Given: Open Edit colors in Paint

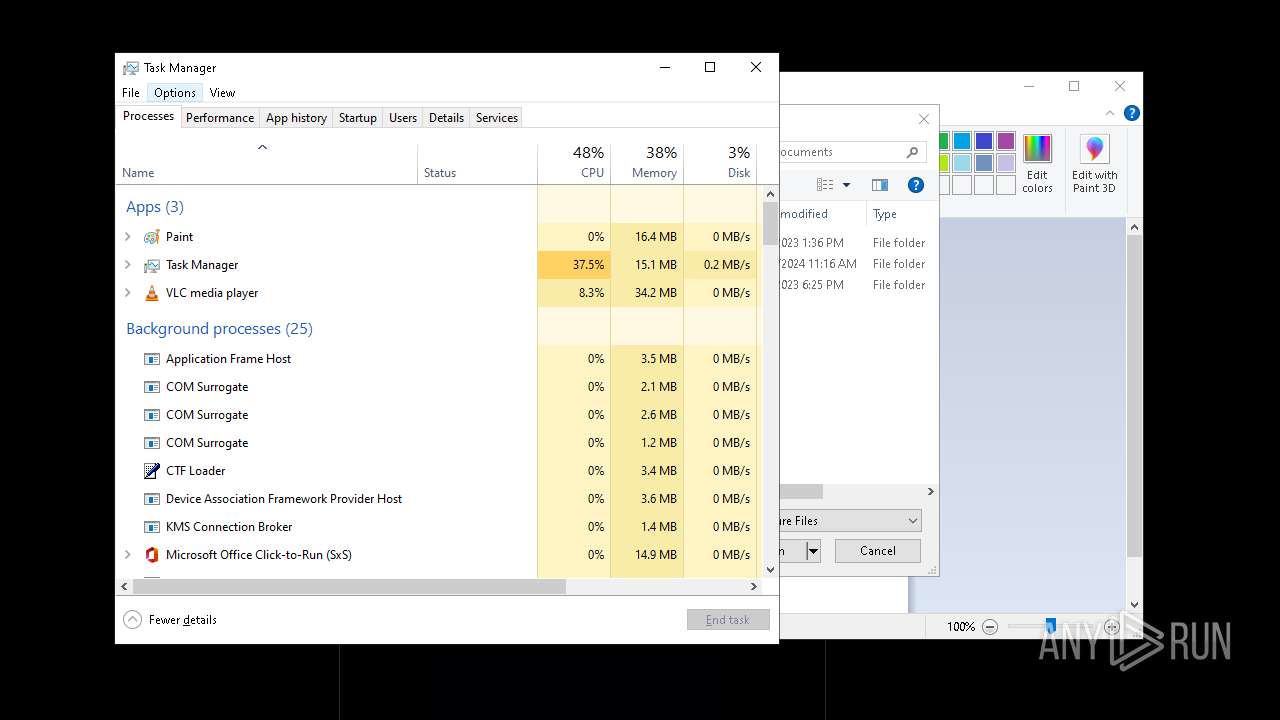Looking at the screenshot, I should pyautogui.click(x=1037, y=163).
